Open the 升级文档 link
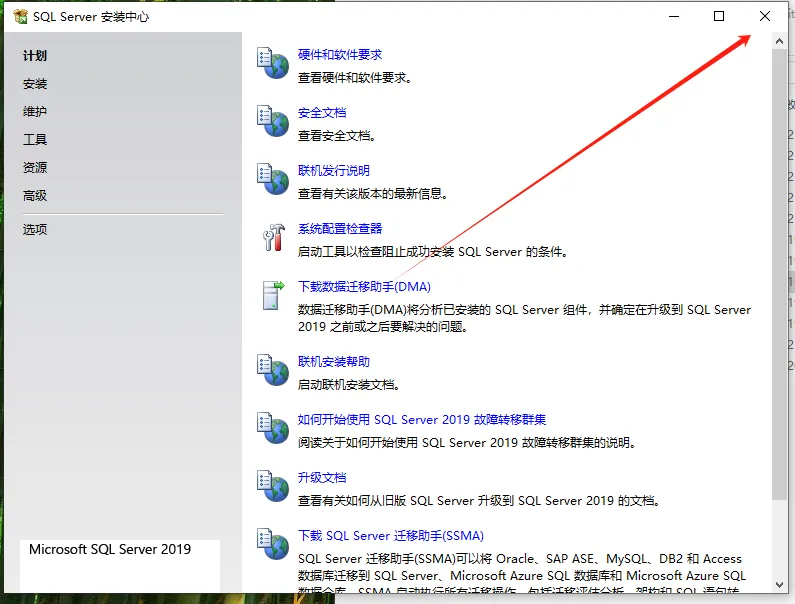795x604 pixels. (322, 478)
